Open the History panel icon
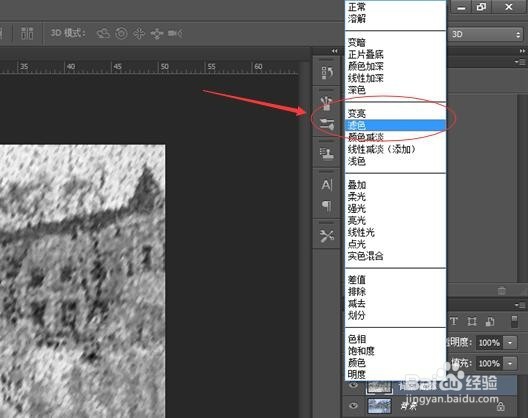Image resolution: width=528 pixels, height=418 pixels. coord(327,72)
